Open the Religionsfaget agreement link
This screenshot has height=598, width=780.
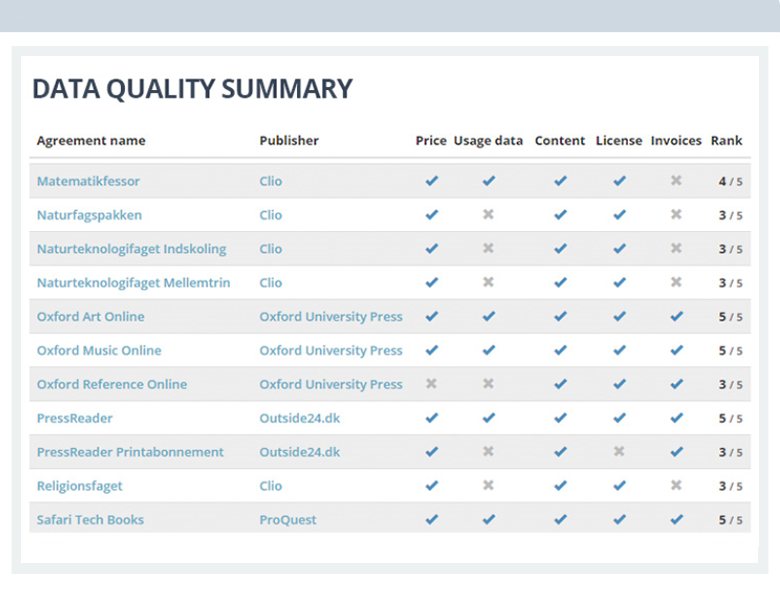point(80,486)
